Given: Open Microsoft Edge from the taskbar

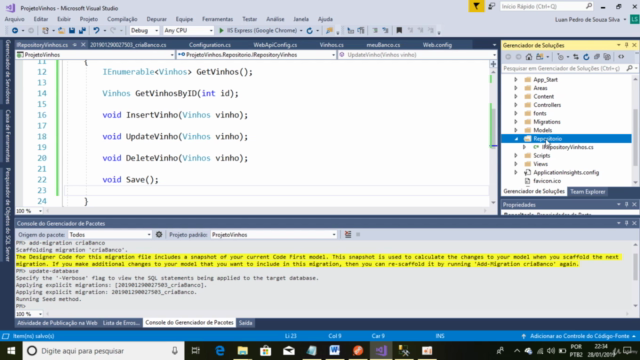Looking at the screenshot, I should point(220,351).
